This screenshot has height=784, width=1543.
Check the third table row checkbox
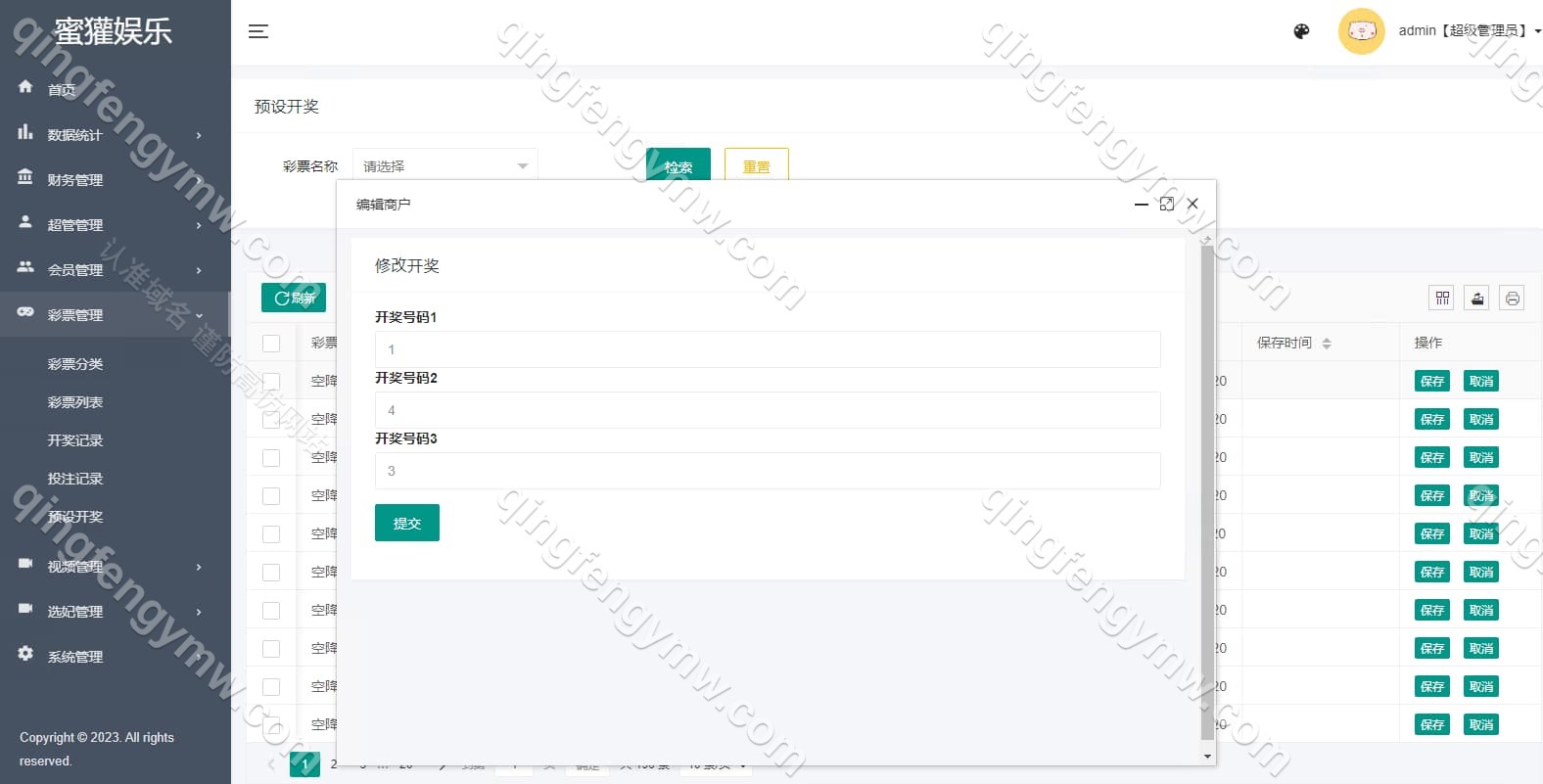(271, 457)
